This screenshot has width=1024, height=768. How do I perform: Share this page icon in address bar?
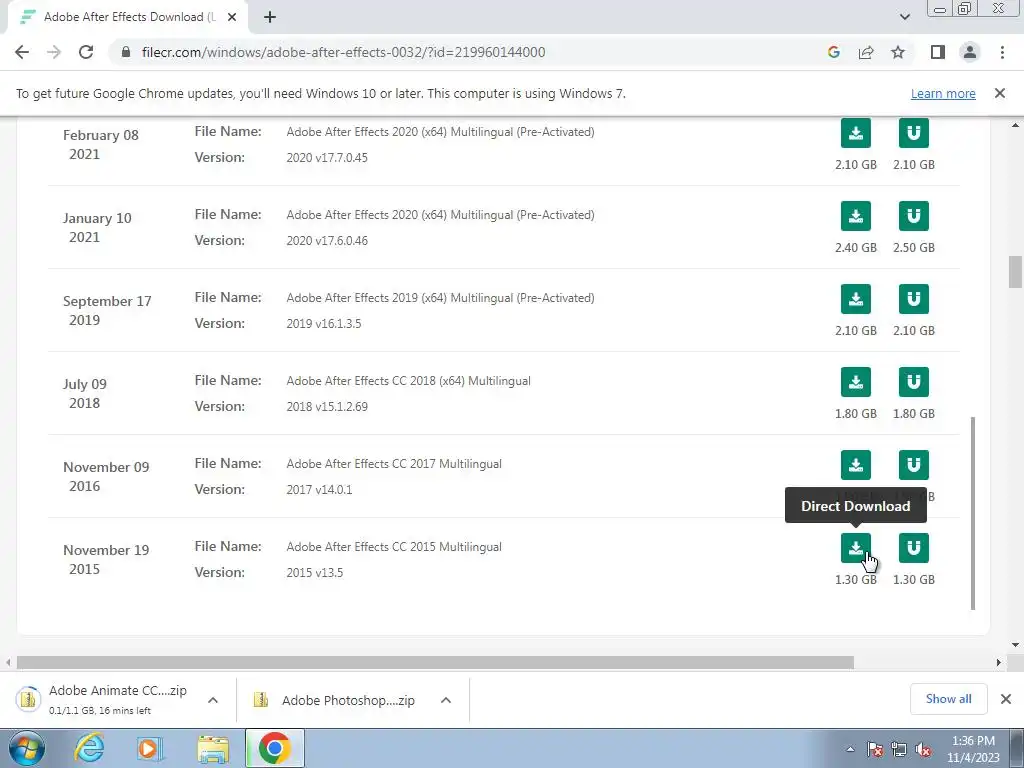point(866,52)
